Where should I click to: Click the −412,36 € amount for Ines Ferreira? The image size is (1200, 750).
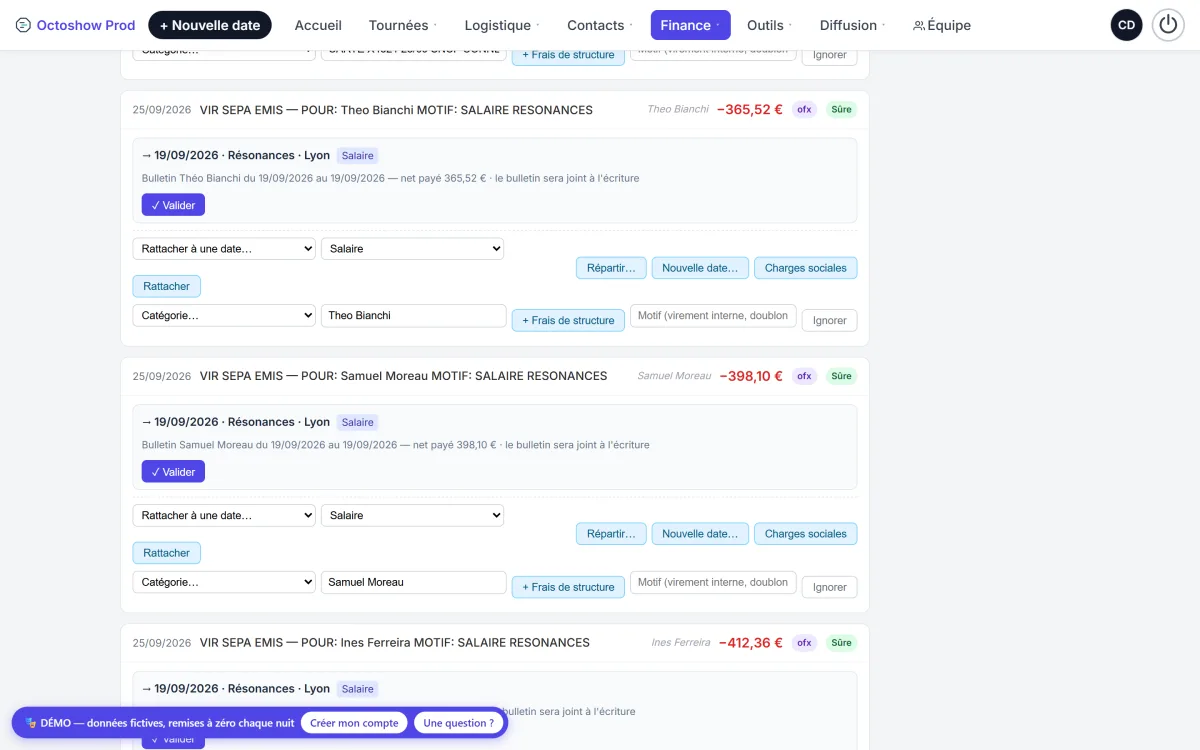[x=751, y=642]
